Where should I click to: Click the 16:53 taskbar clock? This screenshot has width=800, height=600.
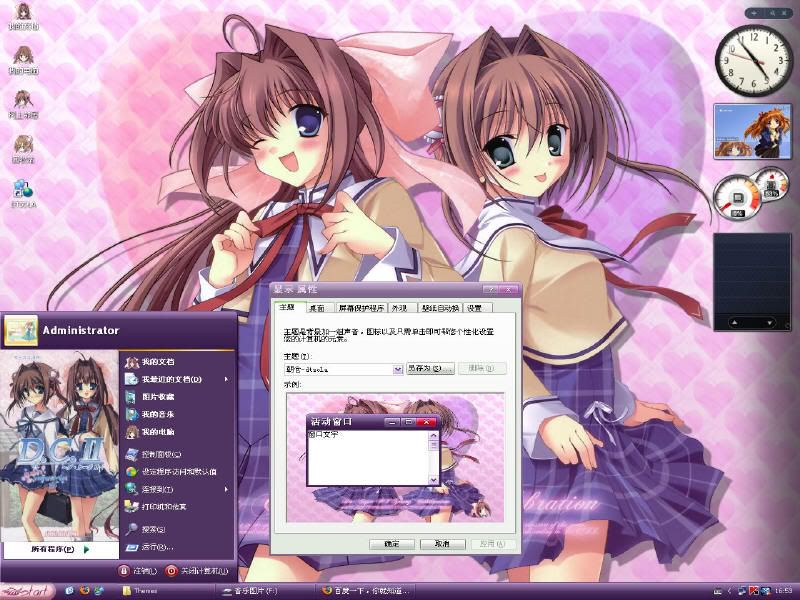point(784,591)
